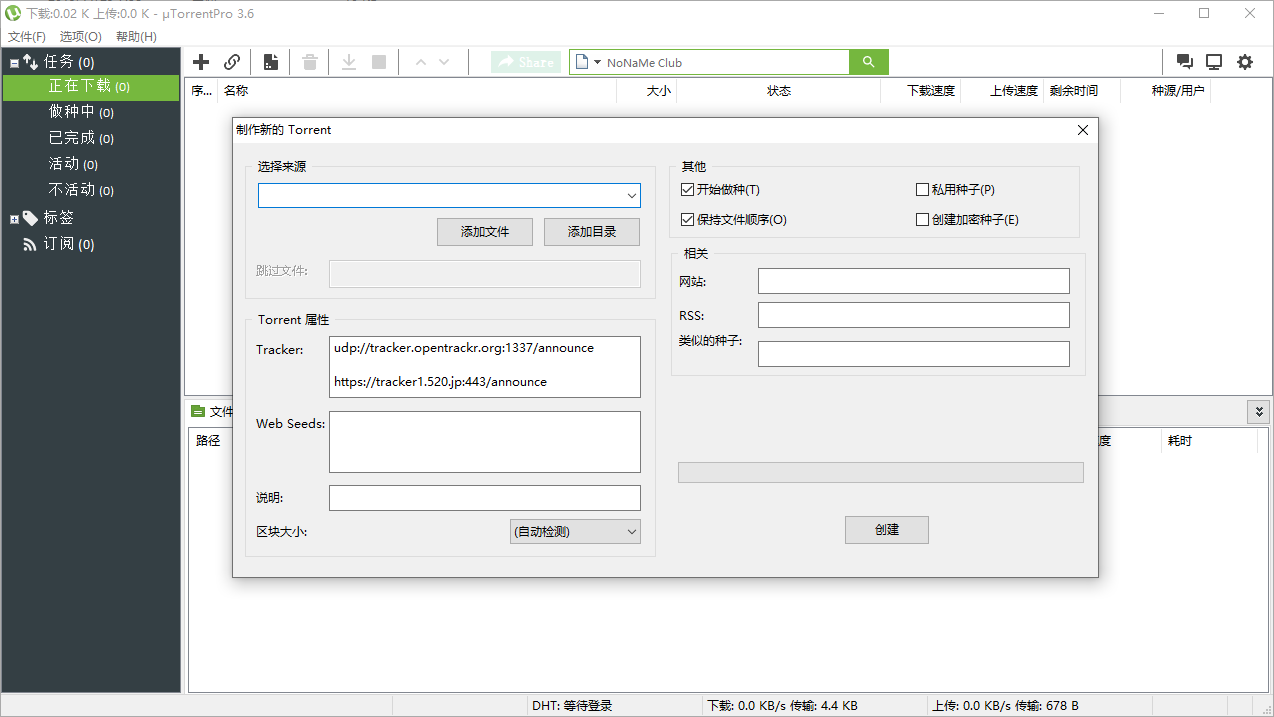Enable the 创建加密种子(E) checkbox
1274x717 pixels.
(922, 220)
